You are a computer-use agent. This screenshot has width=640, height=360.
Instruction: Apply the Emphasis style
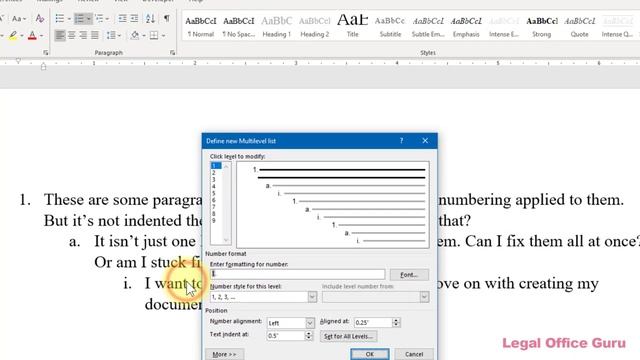tap(466, 27)
